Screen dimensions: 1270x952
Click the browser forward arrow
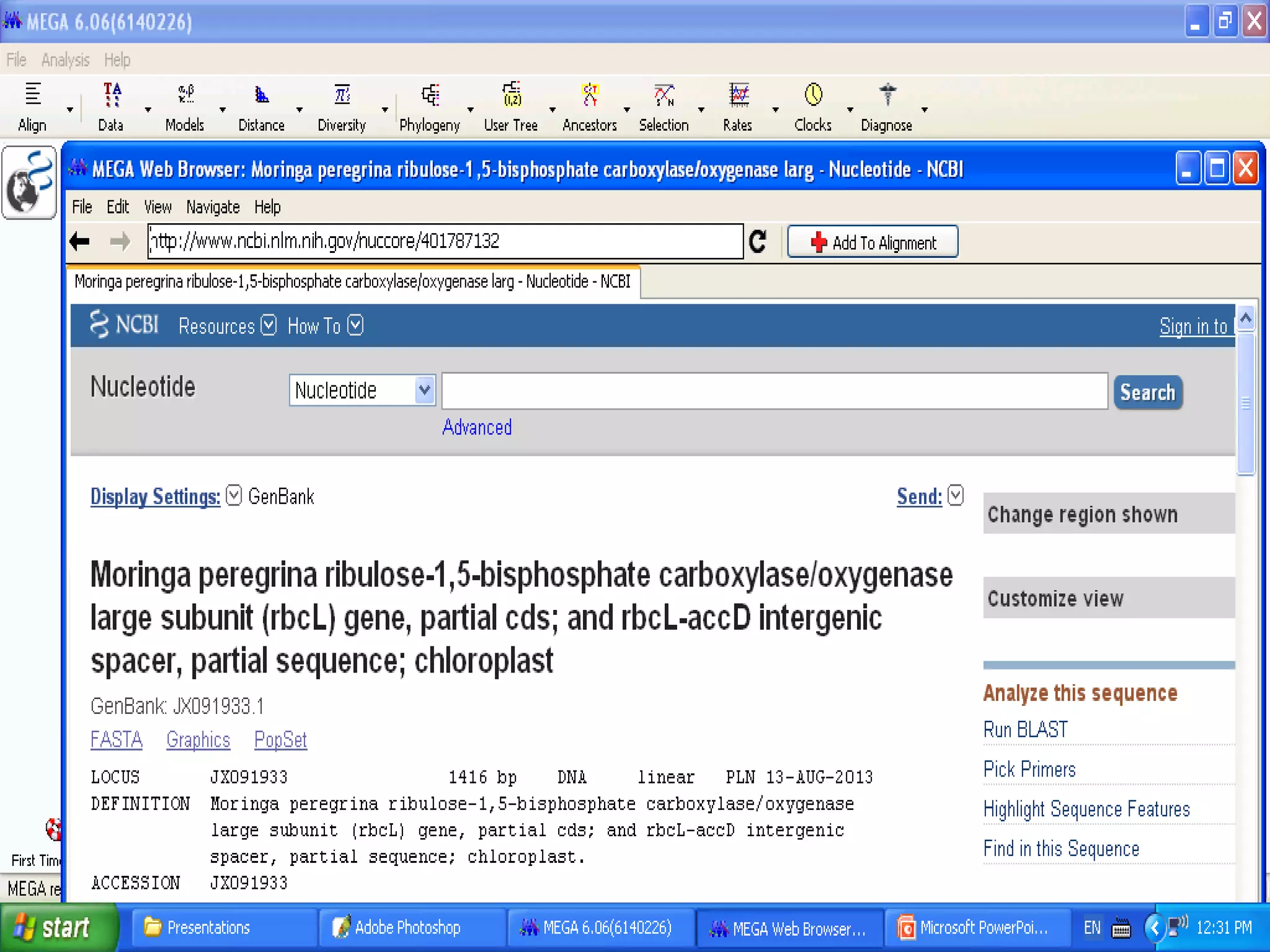pos(120,241)
